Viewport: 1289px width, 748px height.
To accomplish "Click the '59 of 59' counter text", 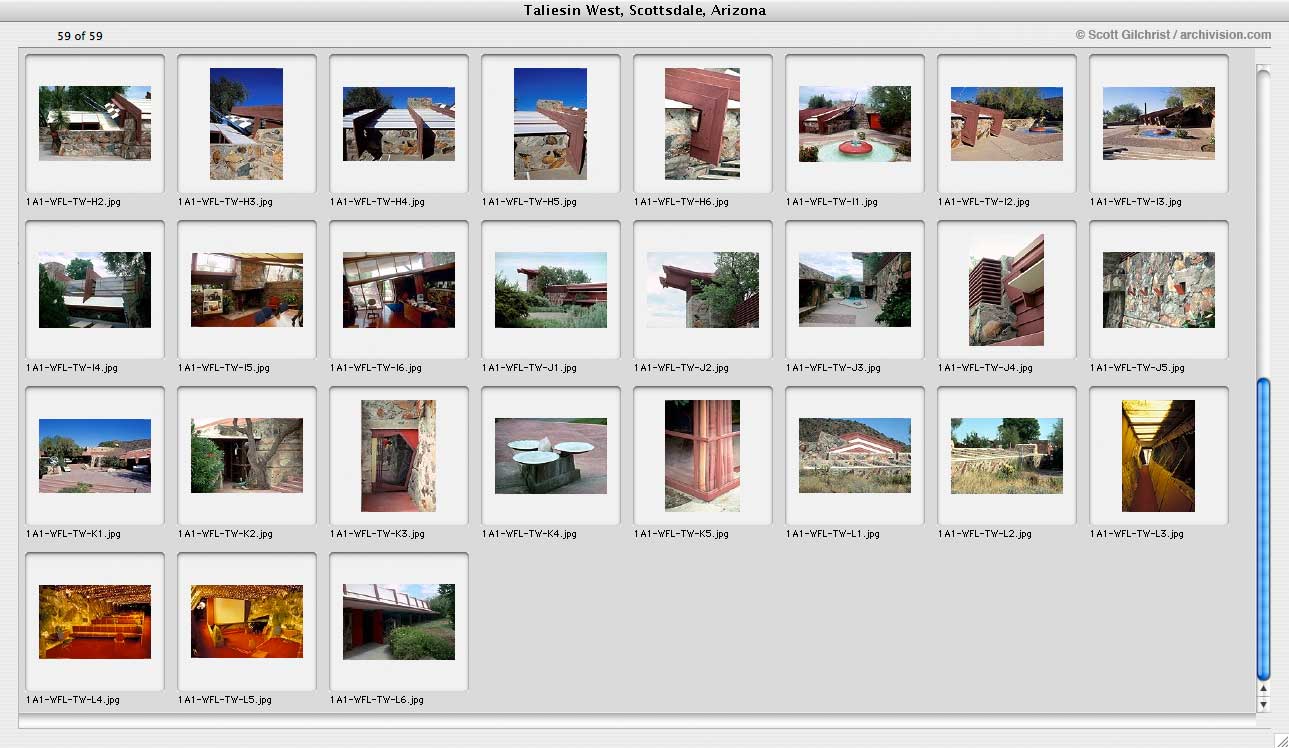I will point(80,36).
